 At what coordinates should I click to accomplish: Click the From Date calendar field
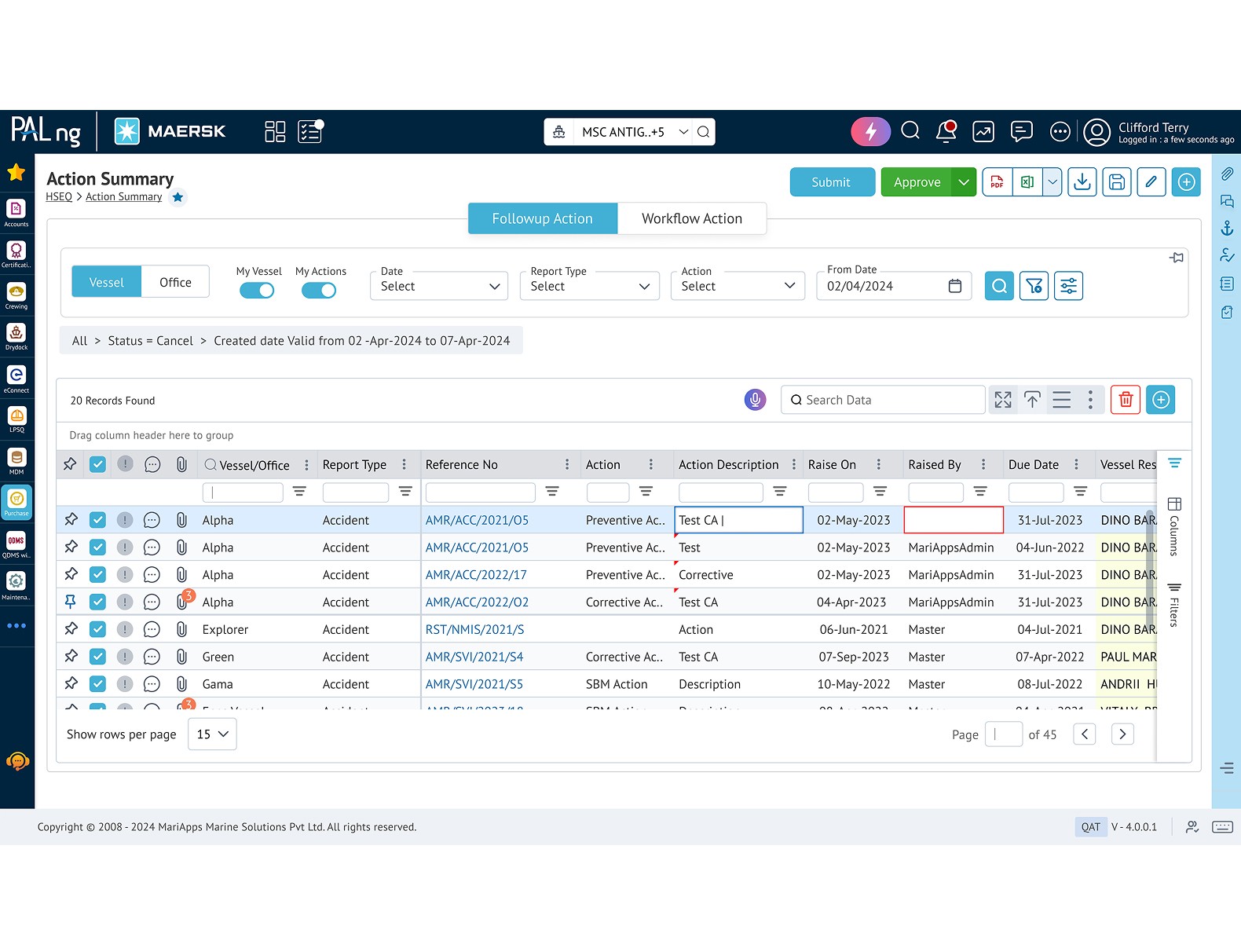pyautogui.click(x=895, y=286)
